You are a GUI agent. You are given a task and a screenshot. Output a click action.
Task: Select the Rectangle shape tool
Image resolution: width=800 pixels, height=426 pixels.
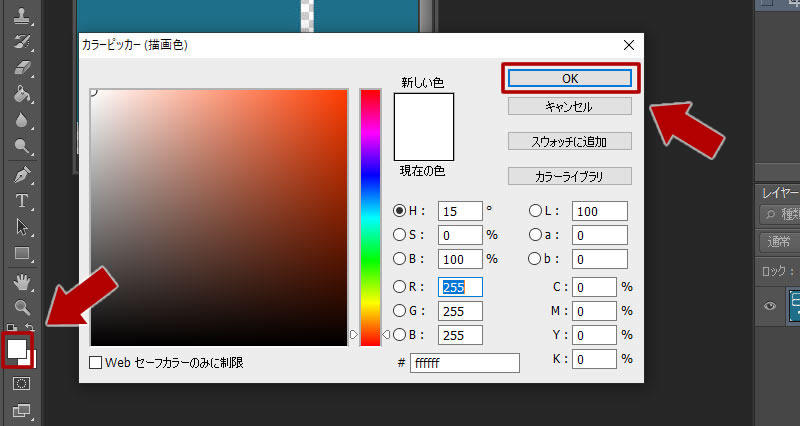tap(21, 253)
